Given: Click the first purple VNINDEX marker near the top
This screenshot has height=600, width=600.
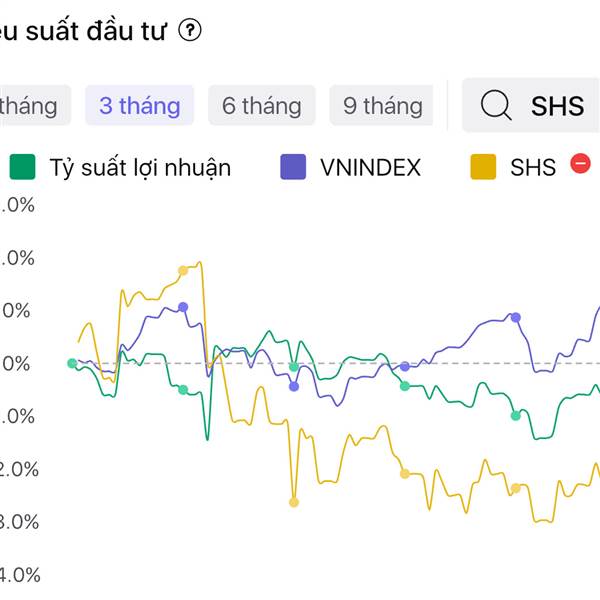Looking at the screenshot, I should [x=183, y=307].
